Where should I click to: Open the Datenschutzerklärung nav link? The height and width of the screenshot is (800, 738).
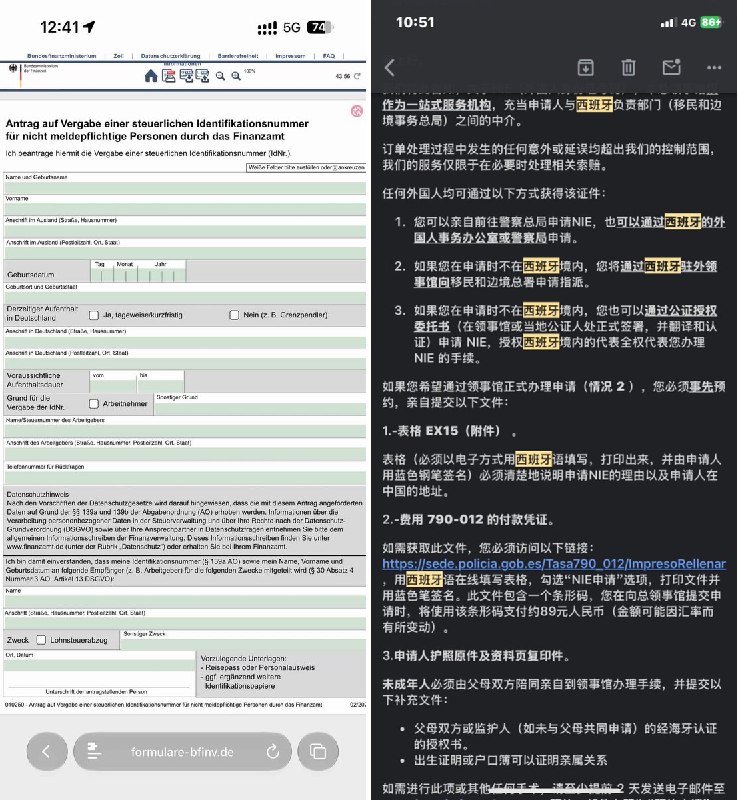tap(170, 56)
